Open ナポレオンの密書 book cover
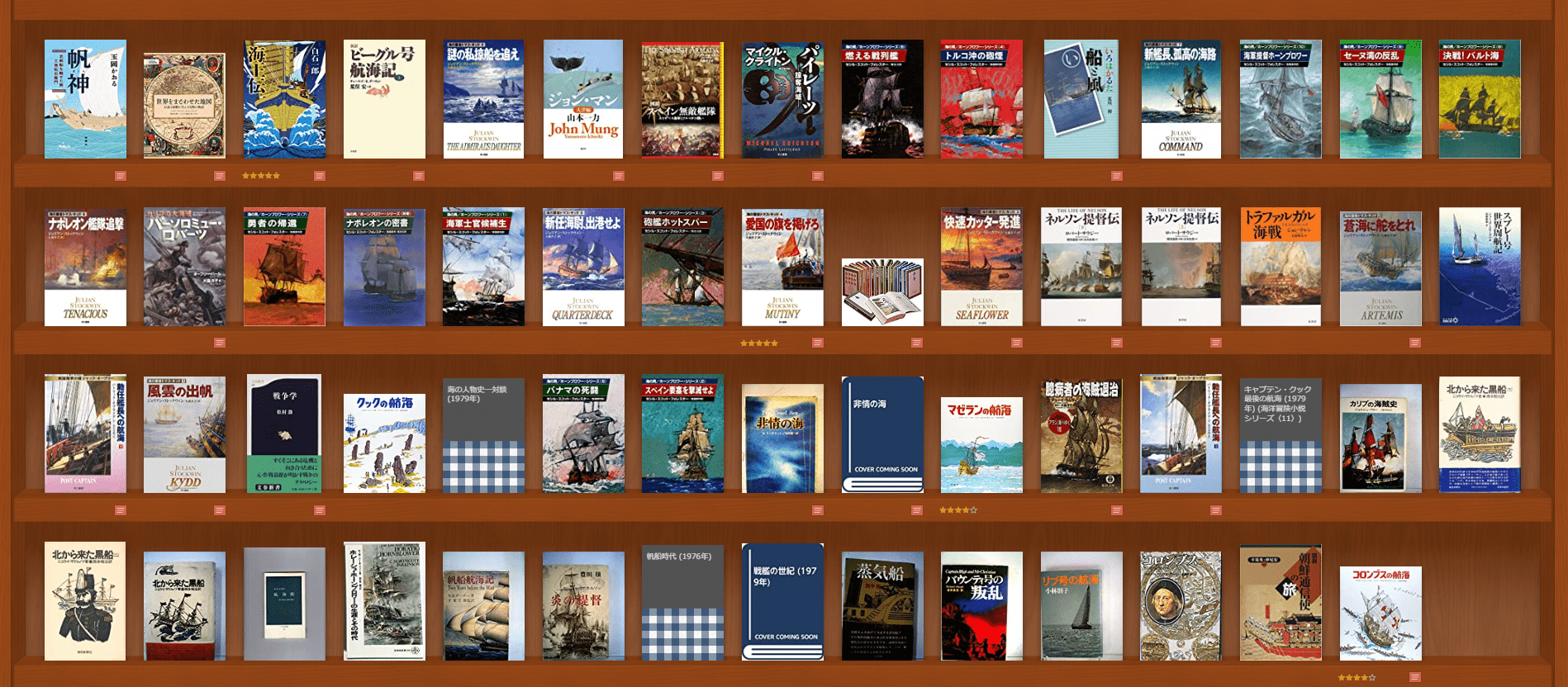Screen dimensions: 1568x687 coord(384,267)
